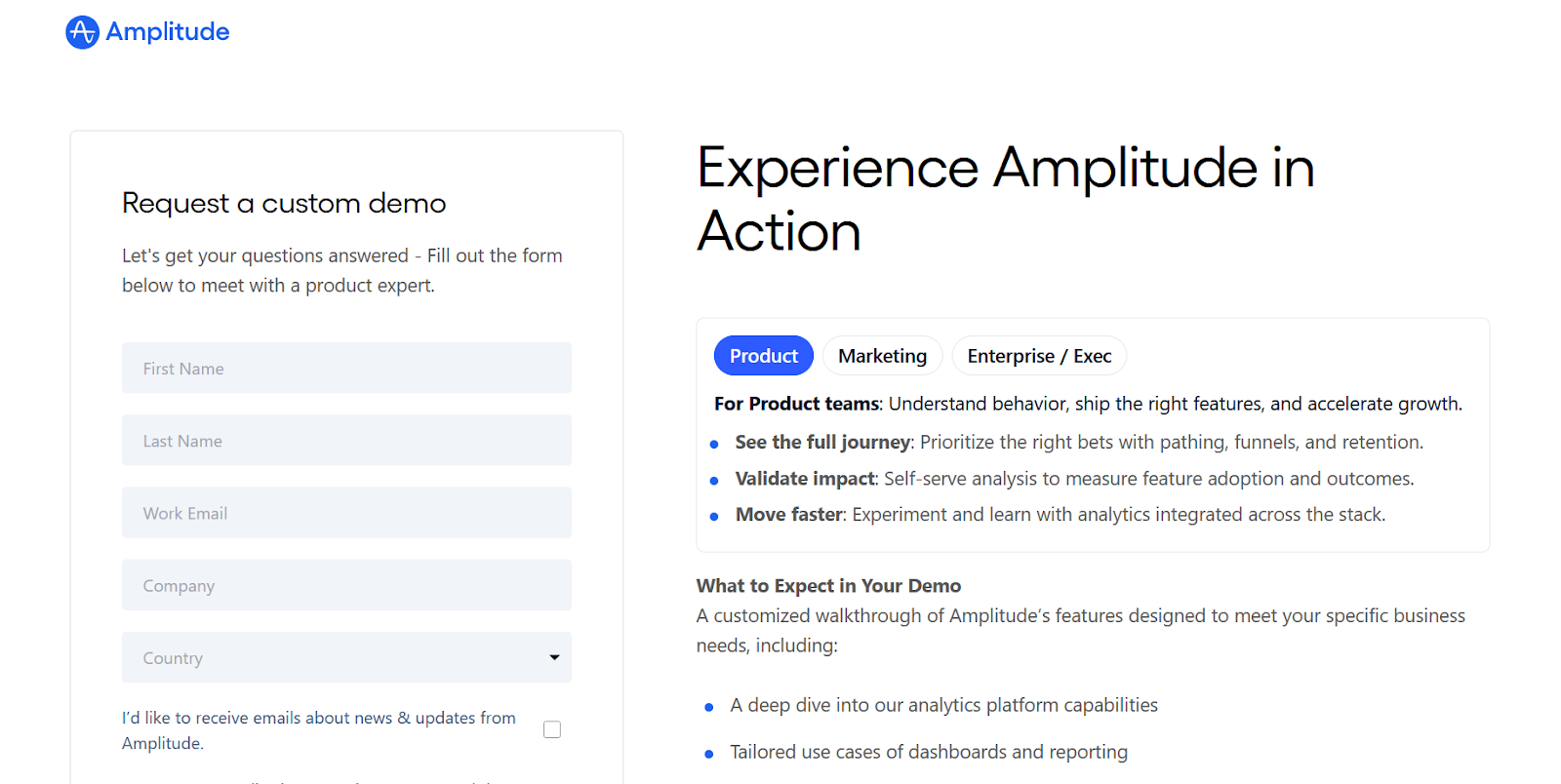Click the 'For Product teams' description line

[1088, 404]
